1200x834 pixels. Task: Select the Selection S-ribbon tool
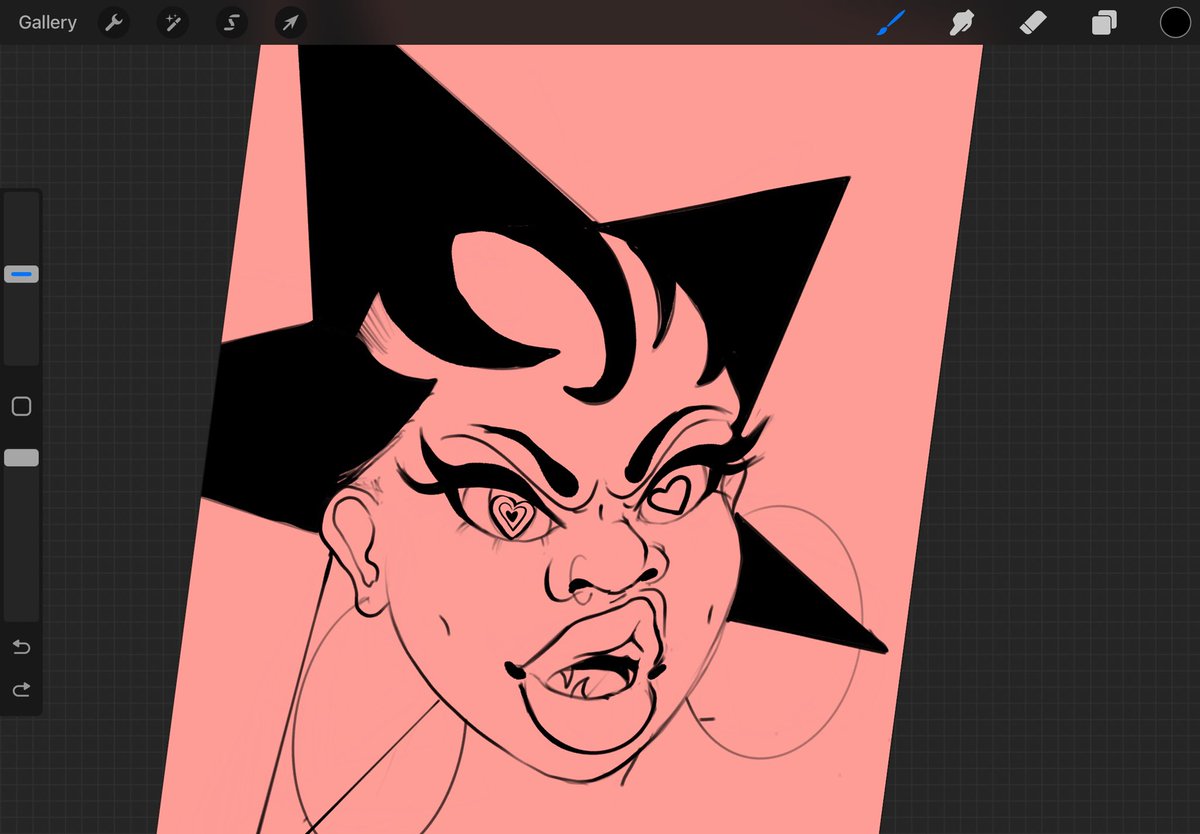pyautogui.click(x=232, y=23)
